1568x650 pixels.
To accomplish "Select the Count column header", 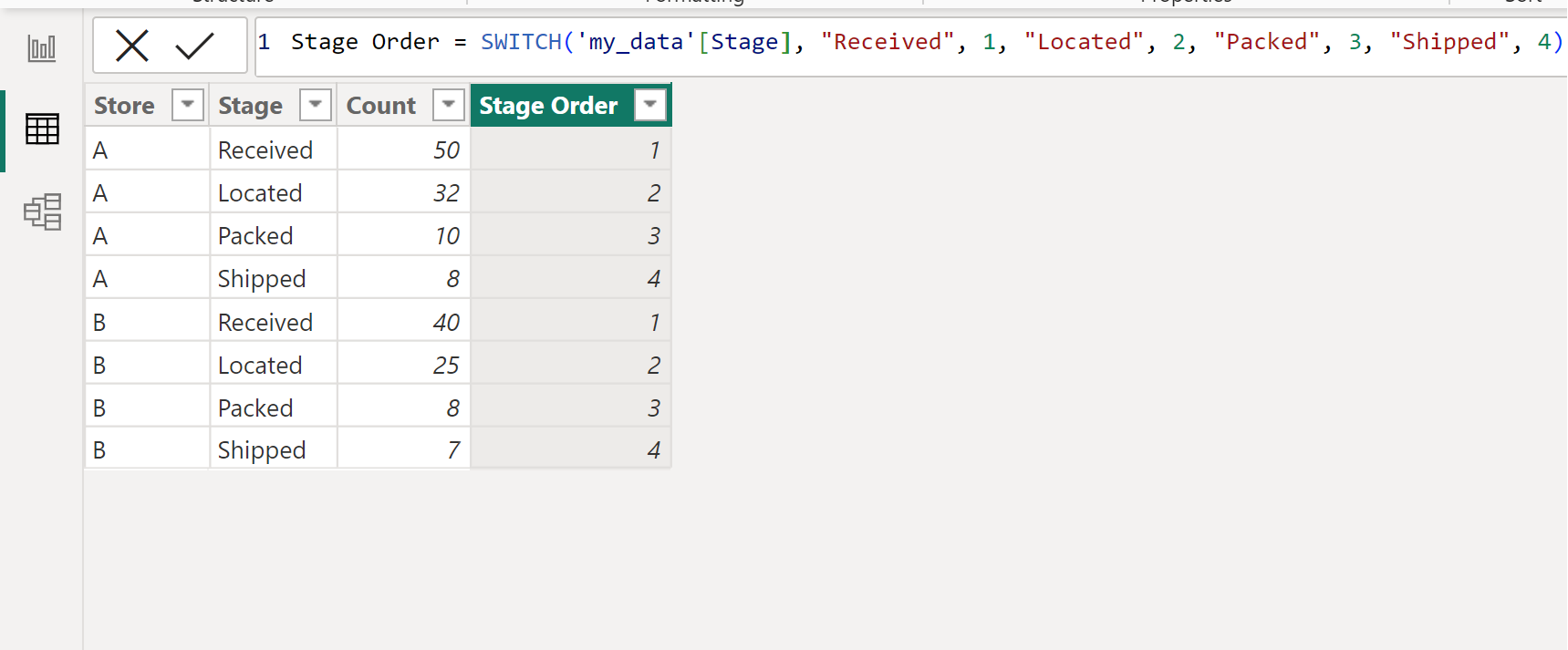I will click(x=381, y=106).
